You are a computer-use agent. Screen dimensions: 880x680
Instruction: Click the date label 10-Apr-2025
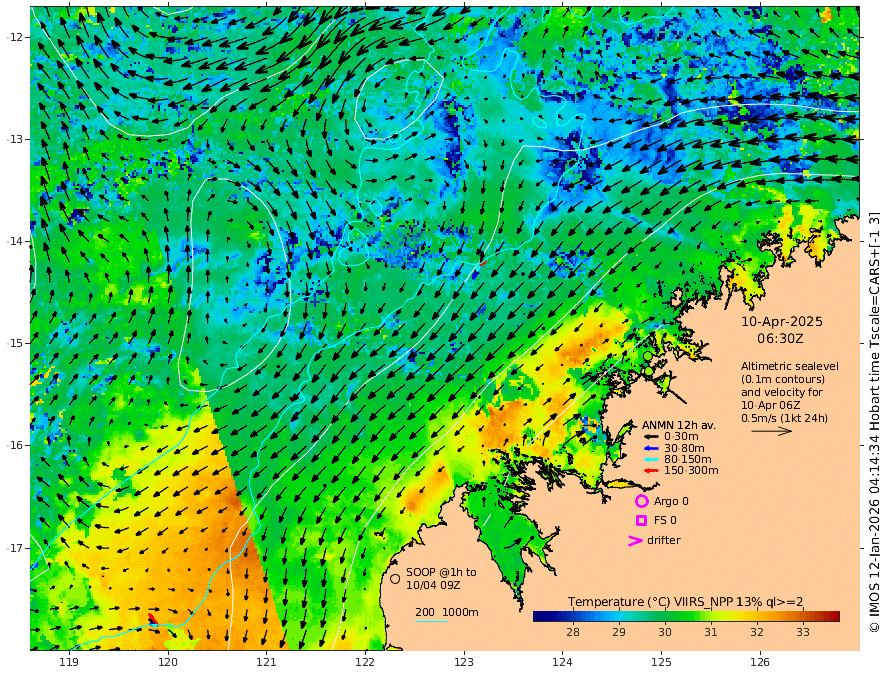(x=782, y=321)
